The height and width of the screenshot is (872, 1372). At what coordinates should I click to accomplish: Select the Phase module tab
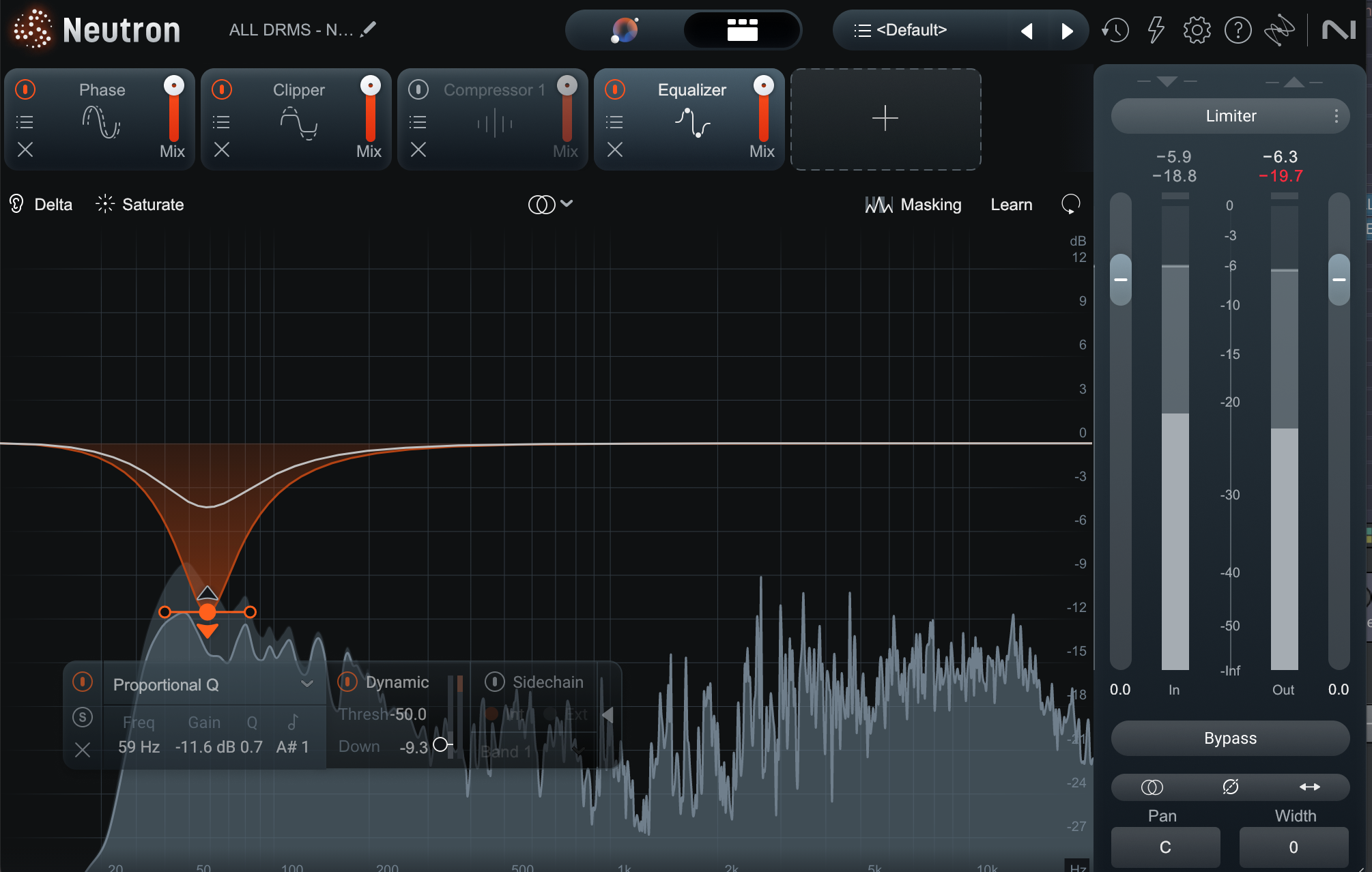coord(101,119)
